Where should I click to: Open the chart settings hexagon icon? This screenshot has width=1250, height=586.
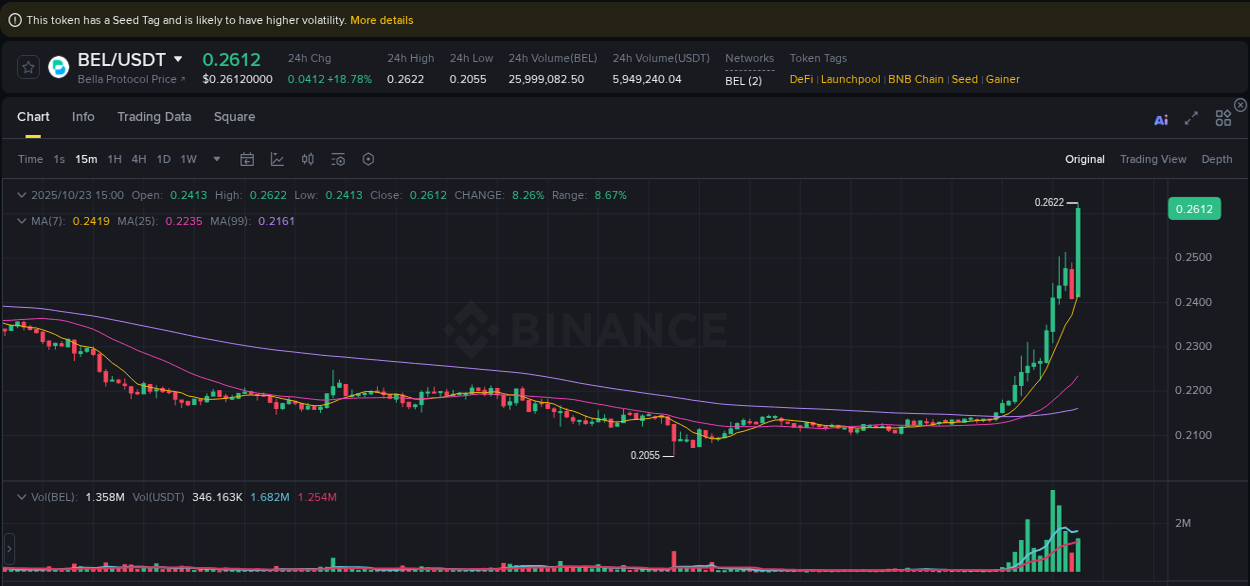coord(368,159)
